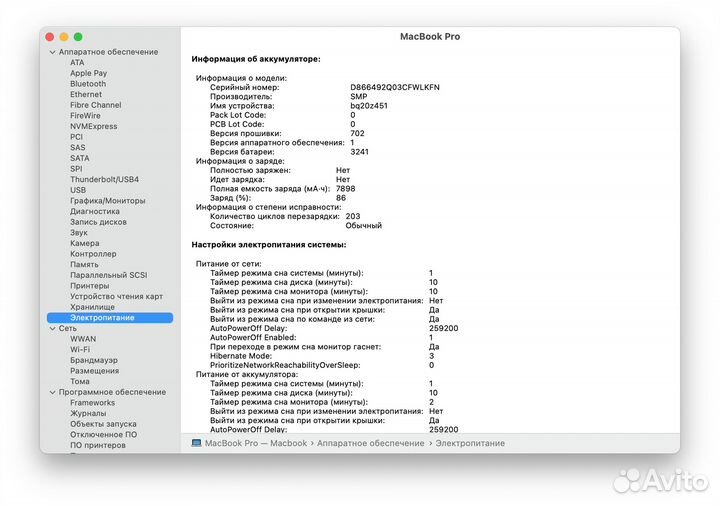Click Аппаратное обеспечение in the path bar

tap(371, 443)
